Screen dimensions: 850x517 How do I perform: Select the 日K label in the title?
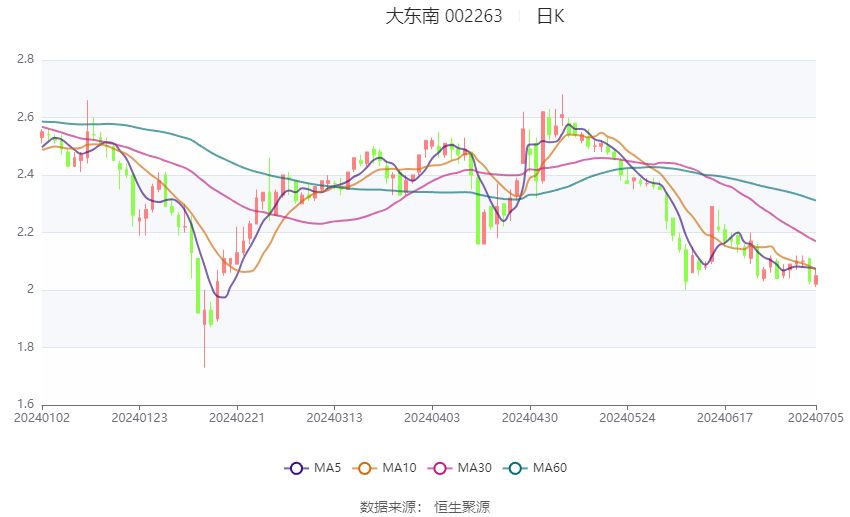pyautogui.click(x=550, y=16)
